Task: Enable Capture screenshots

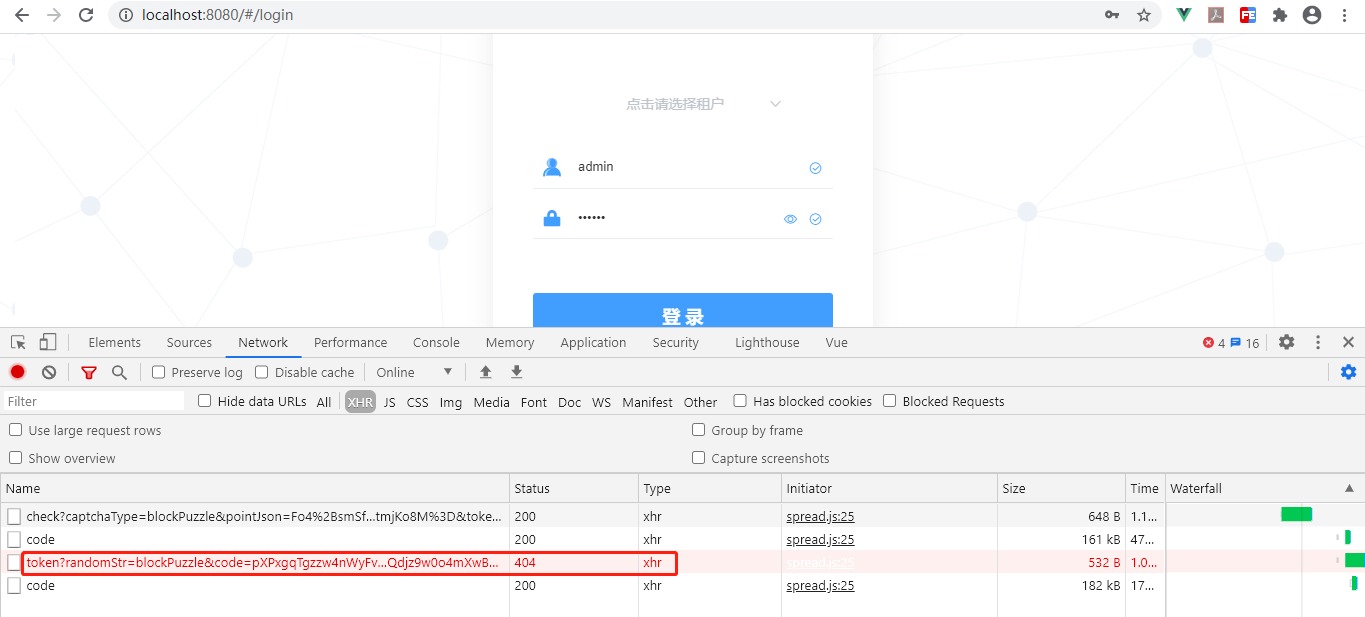Action: [x=698, y=458]
